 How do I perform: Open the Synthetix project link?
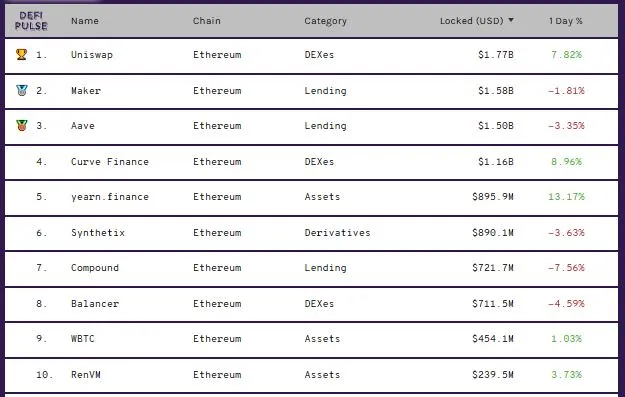98,233
